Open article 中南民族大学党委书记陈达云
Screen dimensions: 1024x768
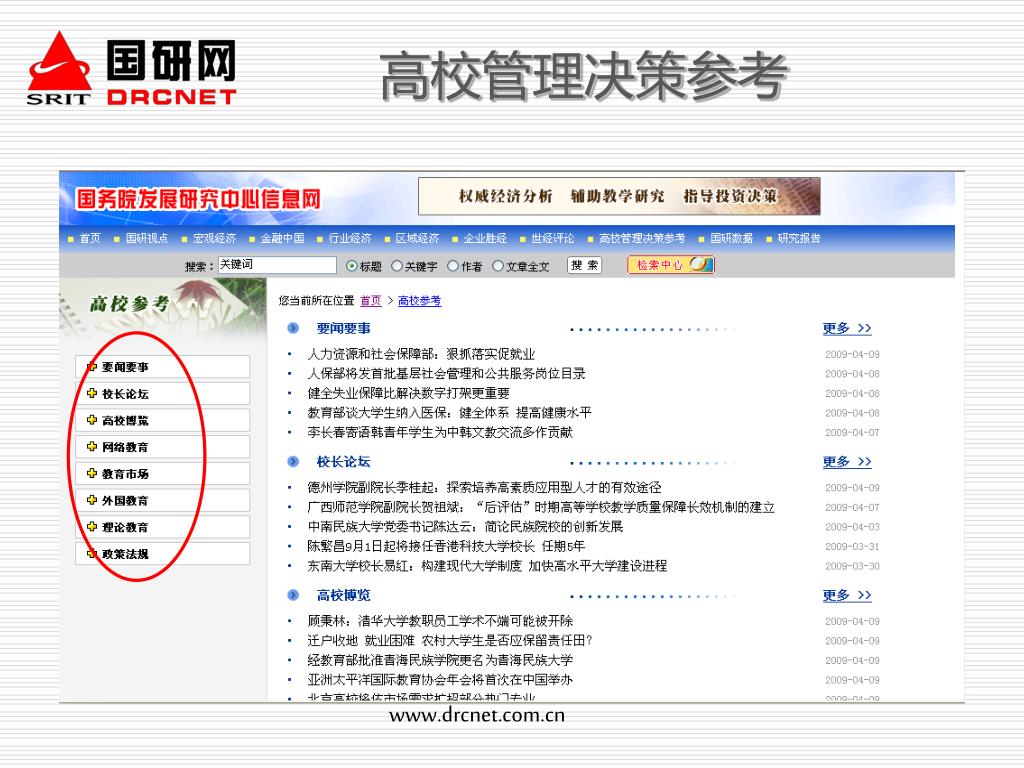pyautogui.click(x=465, y=526)
